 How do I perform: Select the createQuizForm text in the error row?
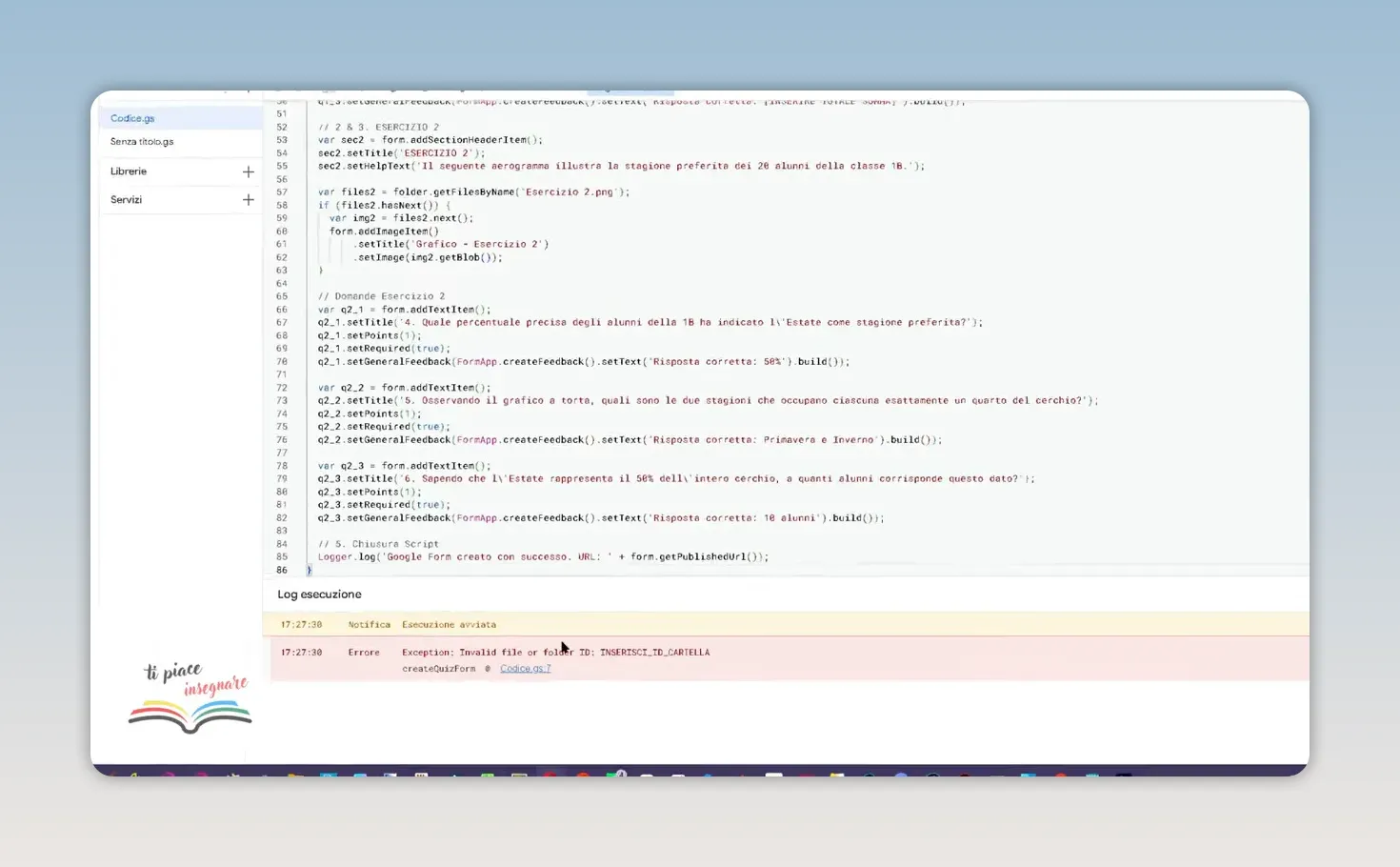tap(438, 669)
